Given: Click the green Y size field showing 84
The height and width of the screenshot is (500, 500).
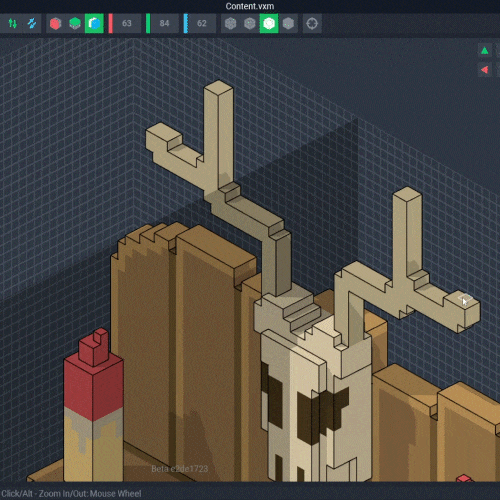Looking at the screenshot, I should (x=165, y=23).
